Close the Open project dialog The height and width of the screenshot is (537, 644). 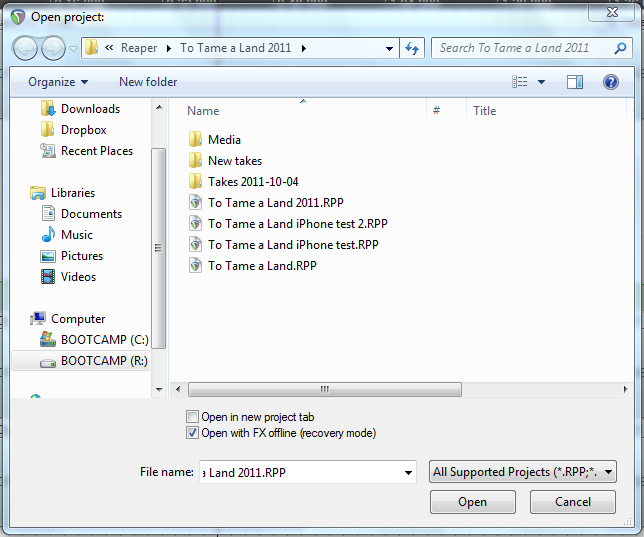612,12
